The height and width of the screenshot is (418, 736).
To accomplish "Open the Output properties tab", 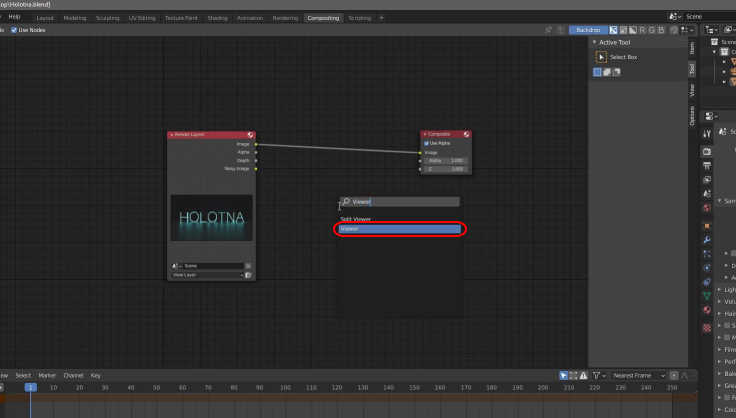I will click(707, 166).
